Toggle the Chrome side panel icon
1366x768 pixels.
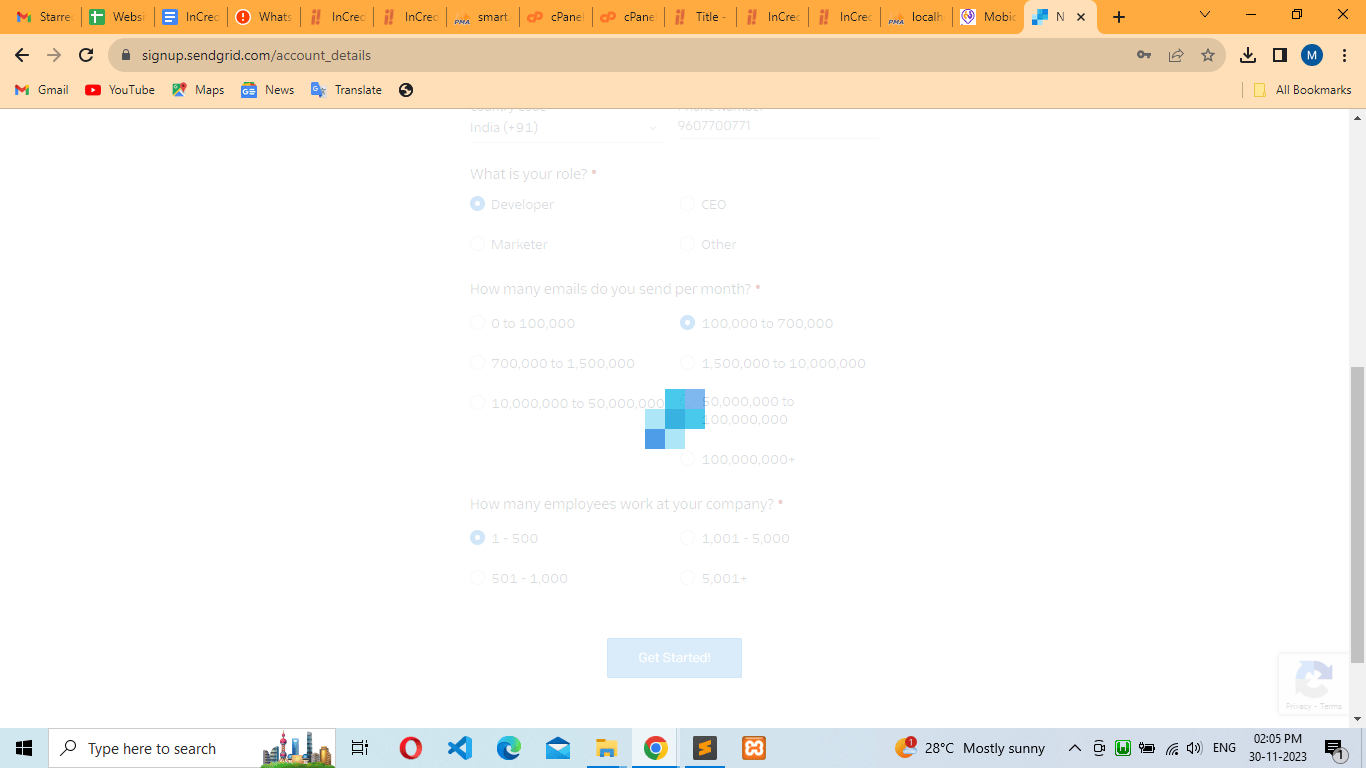(x=1280, y=55)
